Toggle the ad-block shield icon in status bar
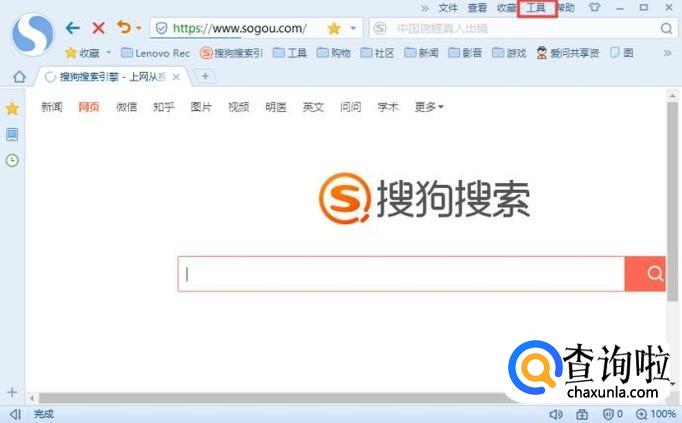The height and width of the screenshot is (423, 682). 608,414
